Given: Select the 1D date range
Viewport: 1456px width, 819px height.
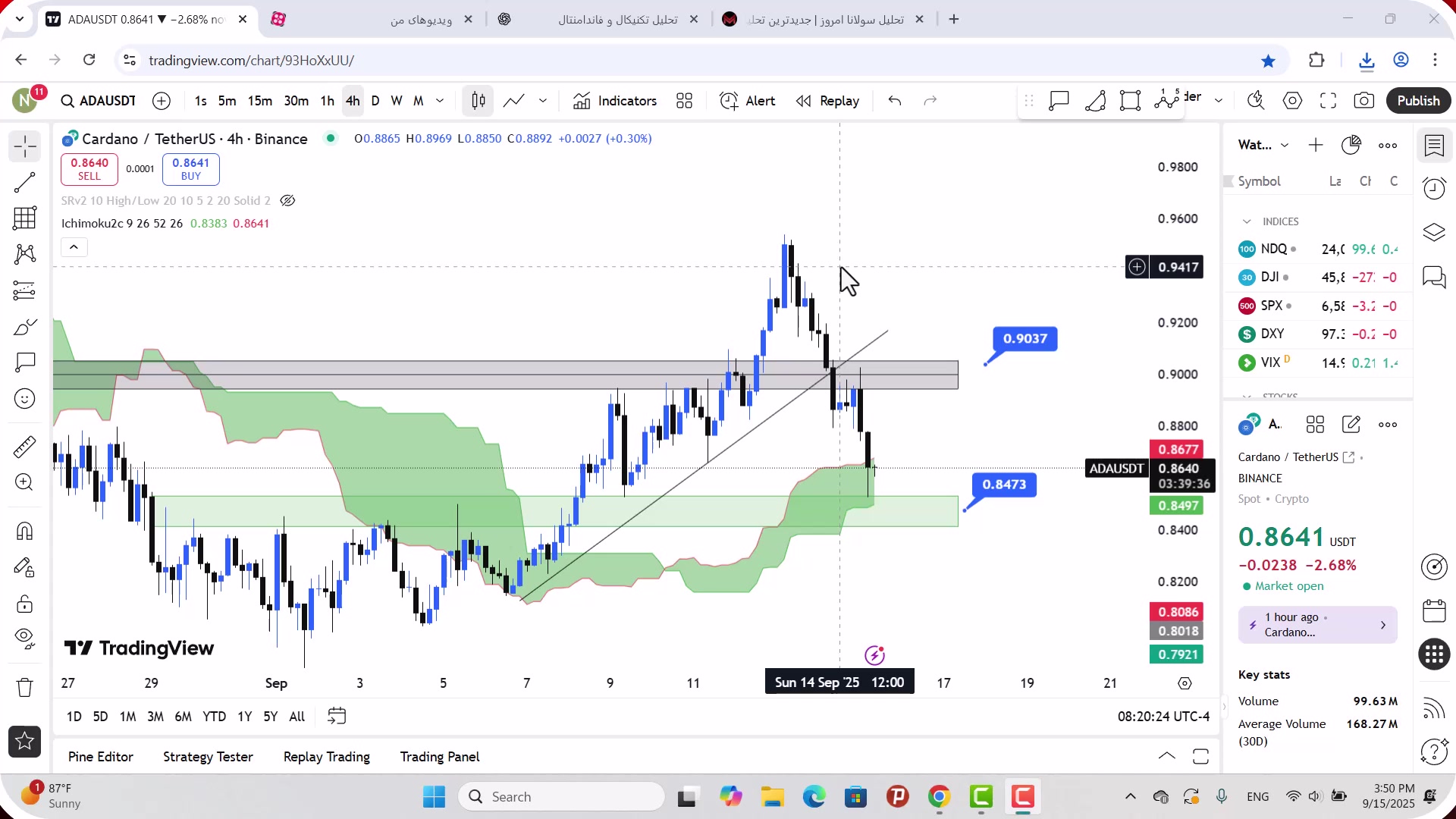Looking at the screenshot, I should pyautogui.click(x=74, y=717).
